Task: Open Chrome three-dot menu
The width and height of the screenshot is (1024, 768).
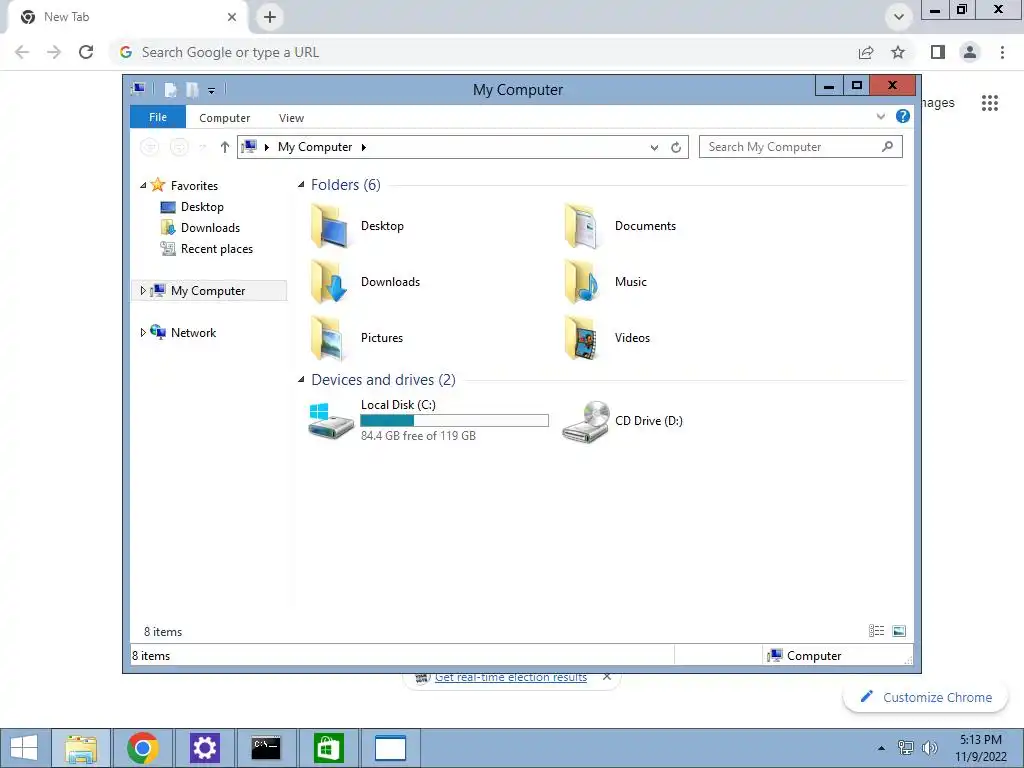Action: 1002,52
